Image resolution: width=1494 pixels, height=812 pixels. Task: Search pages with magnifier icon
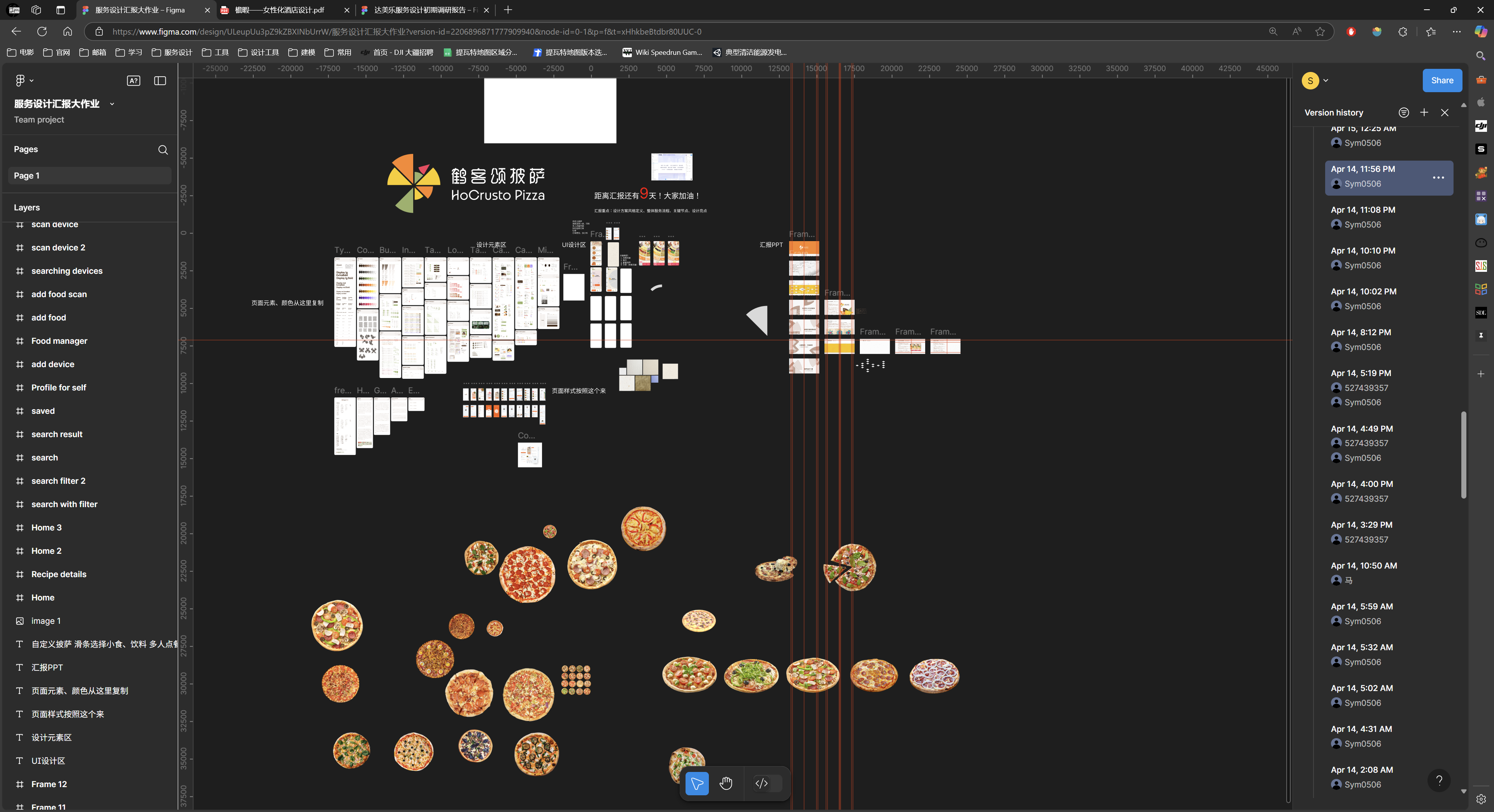coord(163,150)
